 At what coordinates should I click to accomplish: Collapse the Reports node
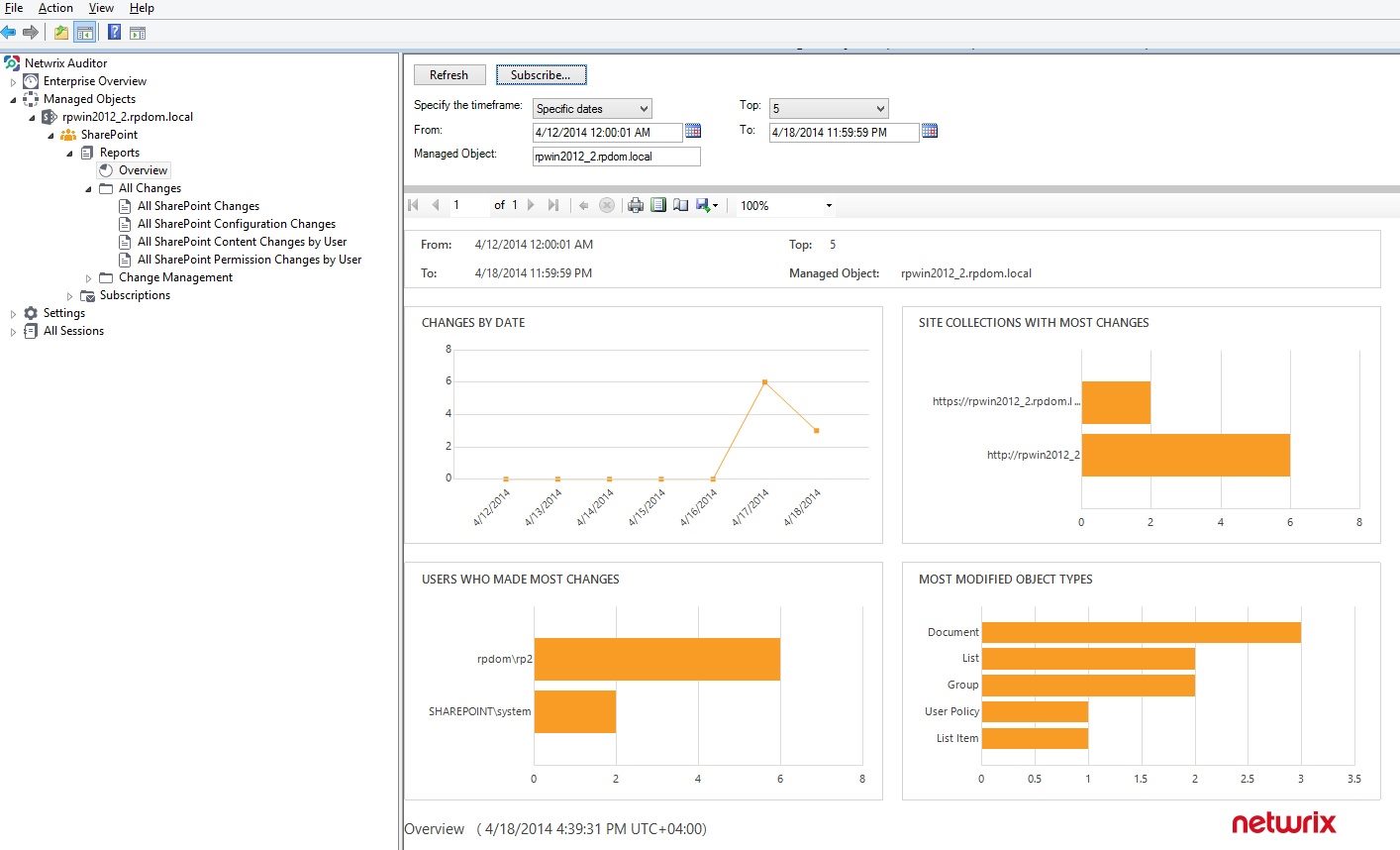tap(69, 154)
